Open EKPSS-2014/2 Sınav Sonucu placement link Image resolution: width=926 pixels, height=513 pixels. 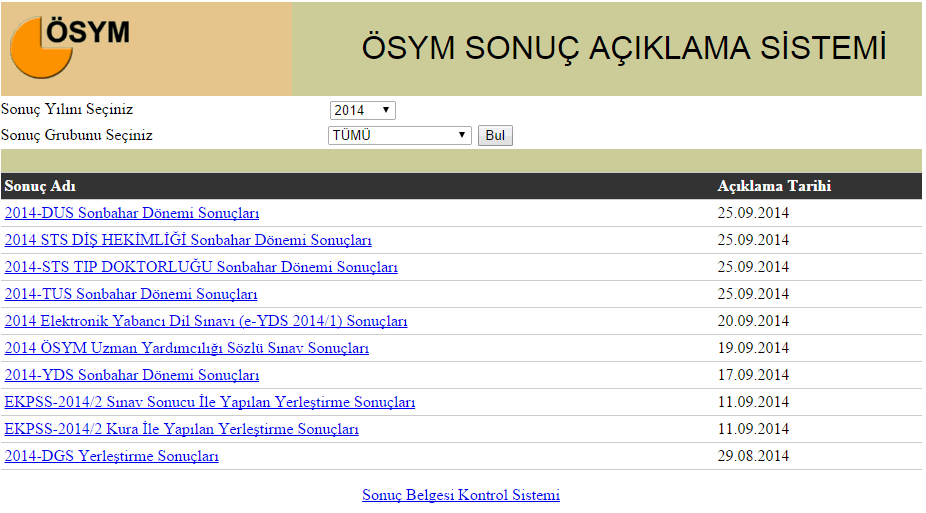click(210, 402)
